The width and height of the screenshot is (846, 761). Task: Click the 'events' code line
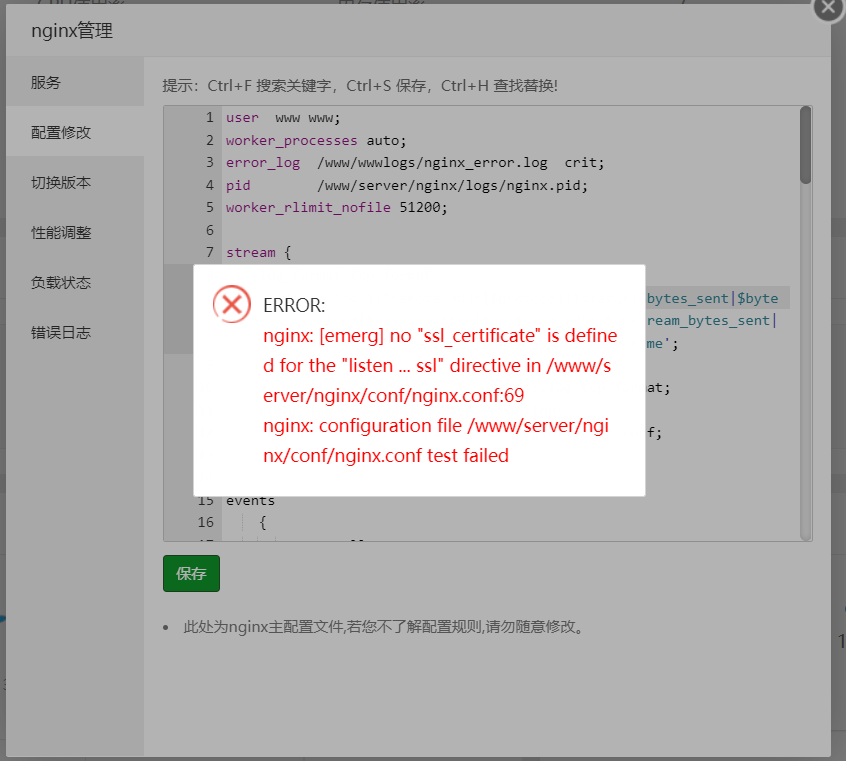coord(250,501)
